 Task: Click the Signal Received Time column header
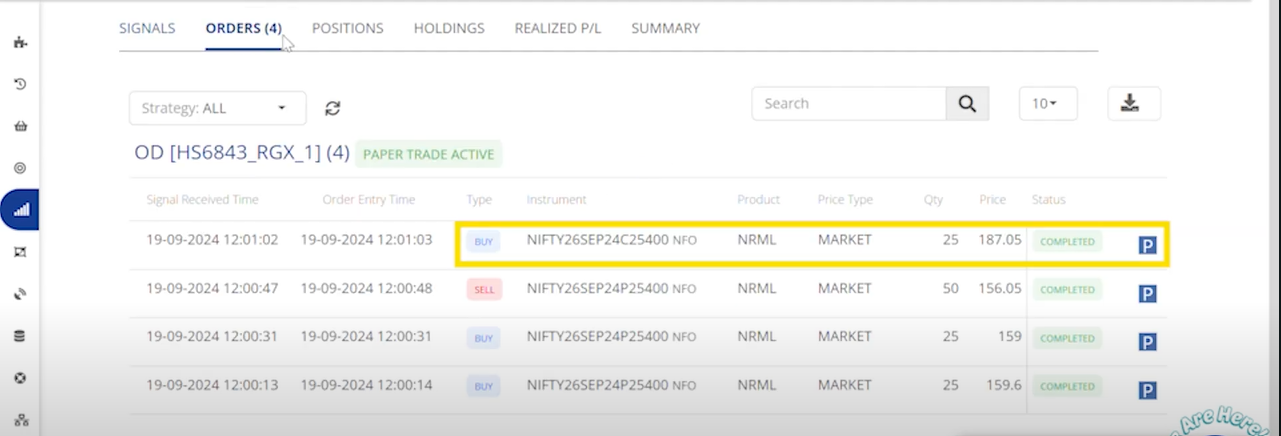point(202,200)
